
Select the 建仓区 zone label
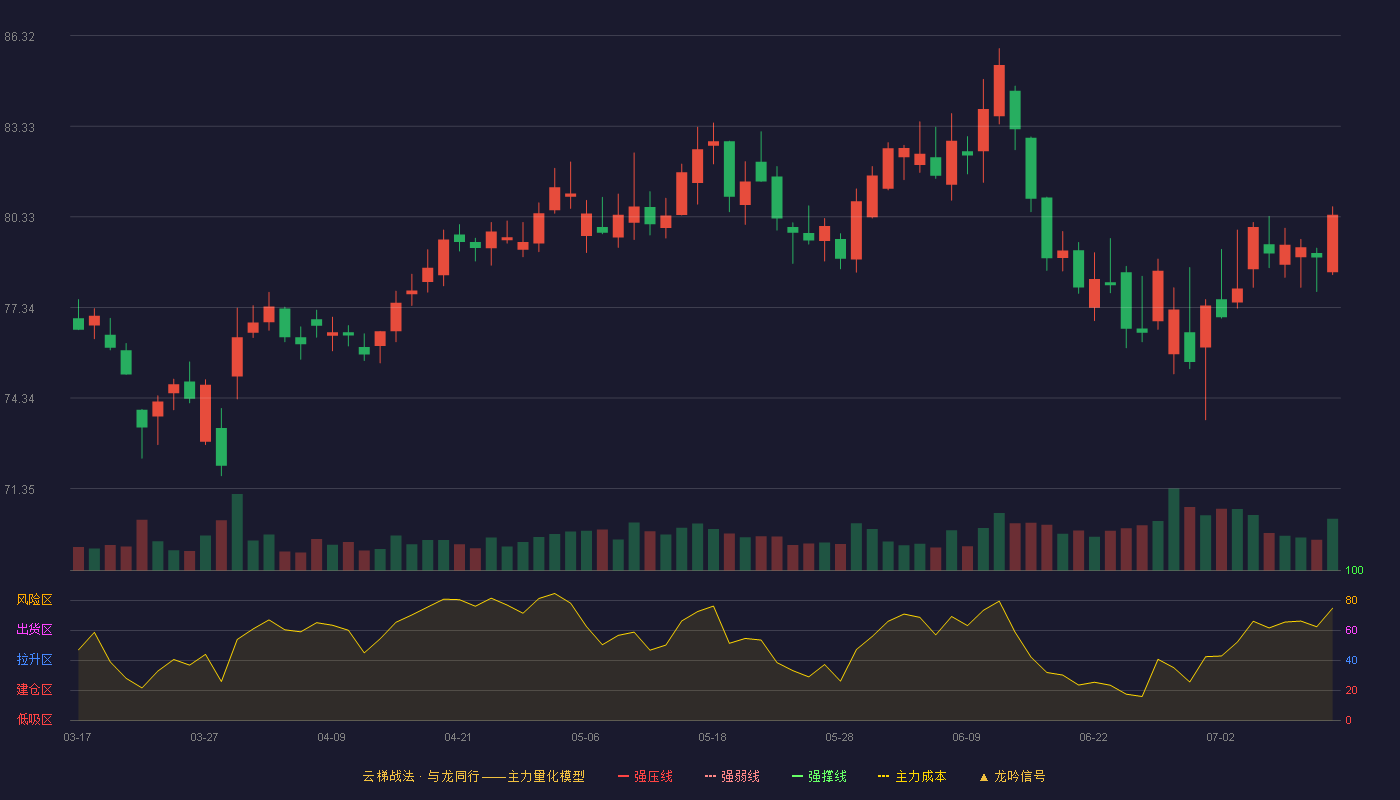[34, 690]
